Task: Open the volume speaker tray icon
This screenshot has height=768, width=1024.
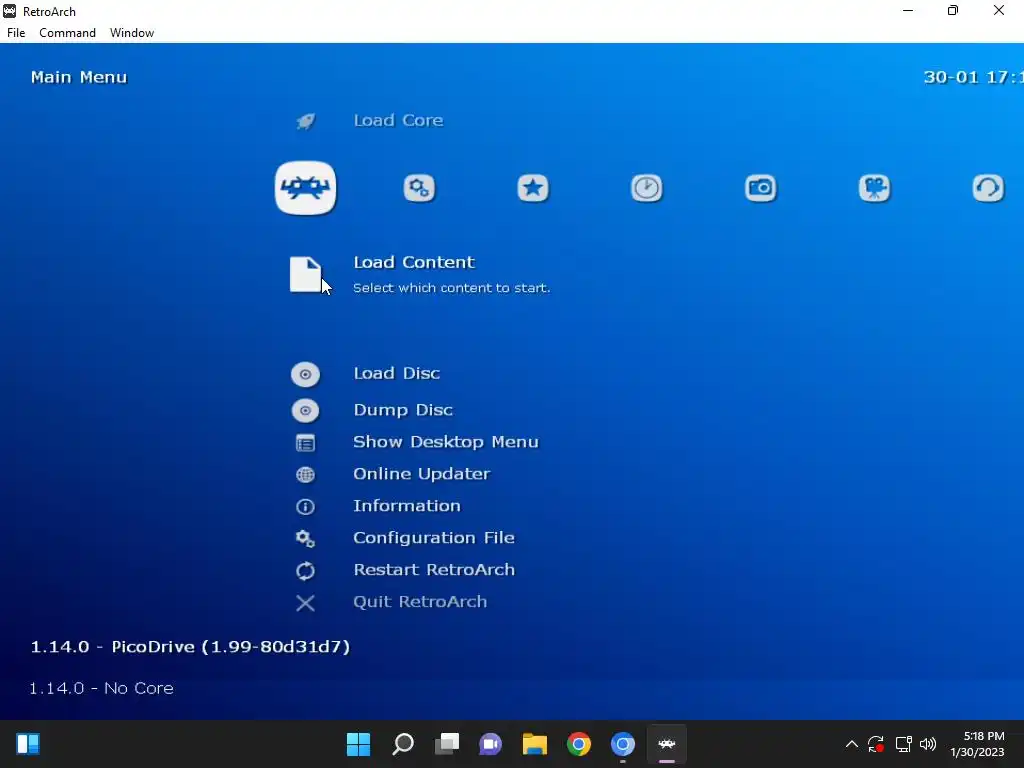Action: coord(928,744)
